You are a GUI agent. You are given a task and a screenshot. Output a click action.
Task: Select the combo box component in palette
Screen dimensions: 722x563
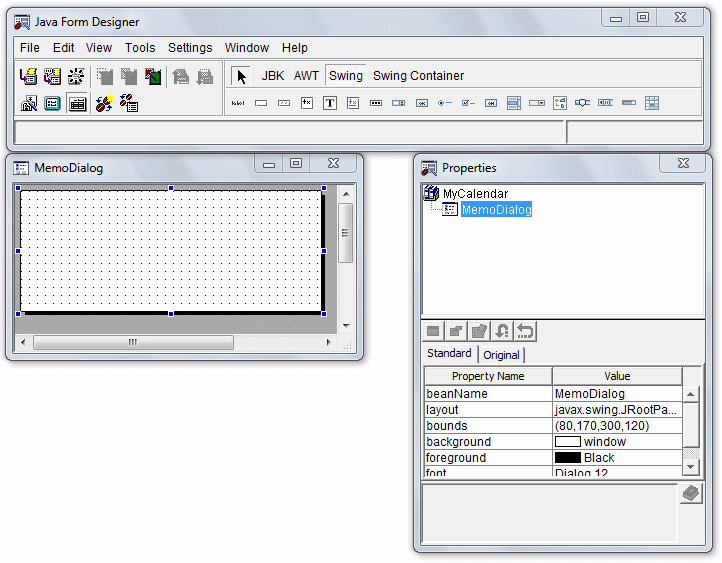(x=537, y=103)
